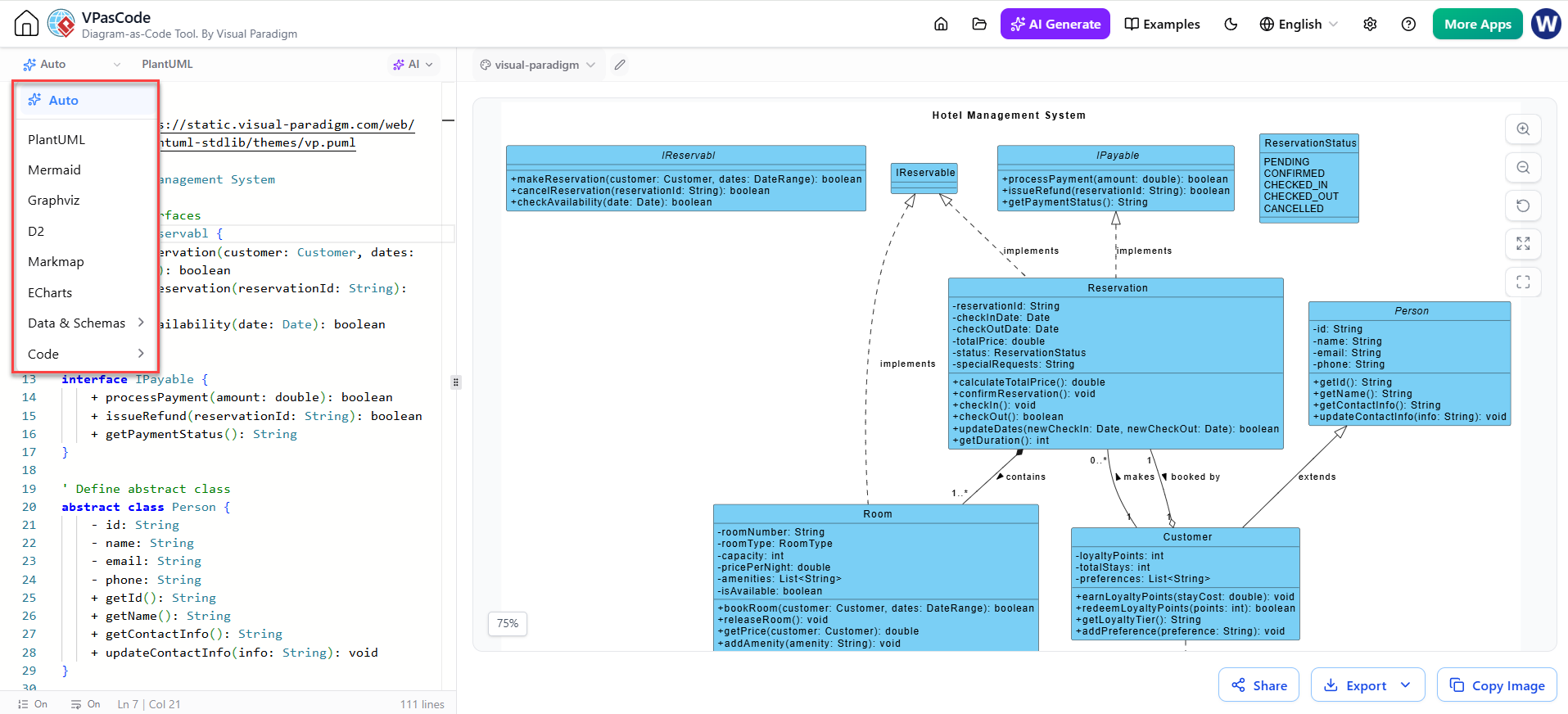
Task: Open the English language dropdown
Action: (1299, 24)
